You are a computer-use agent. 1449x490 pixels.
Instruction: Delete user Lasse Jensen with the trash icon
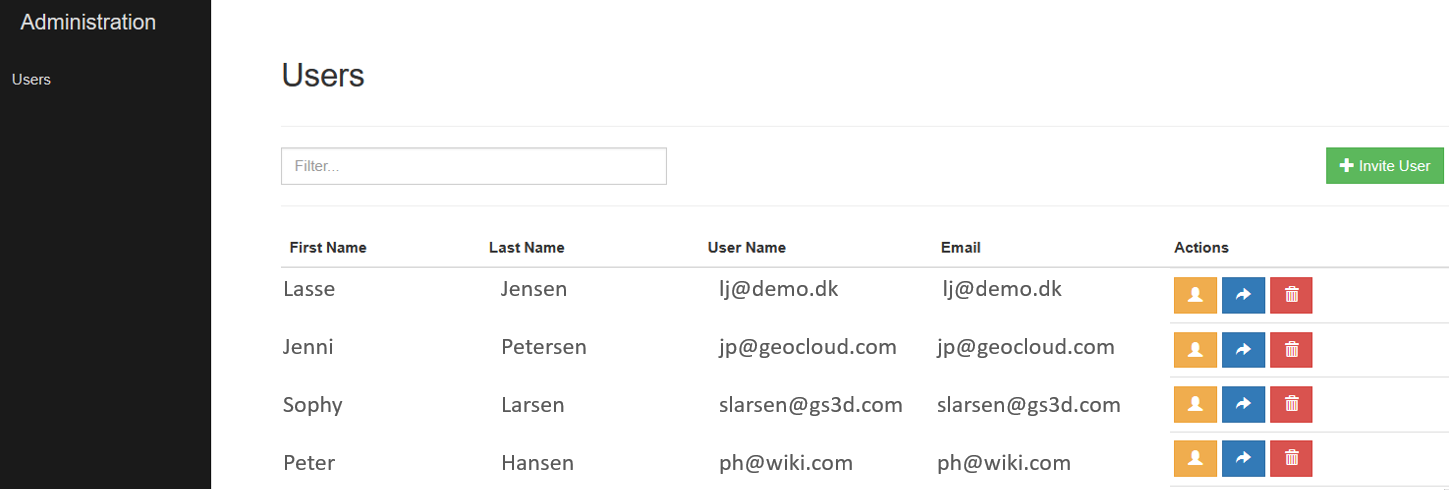click(x=1291, y=295)
